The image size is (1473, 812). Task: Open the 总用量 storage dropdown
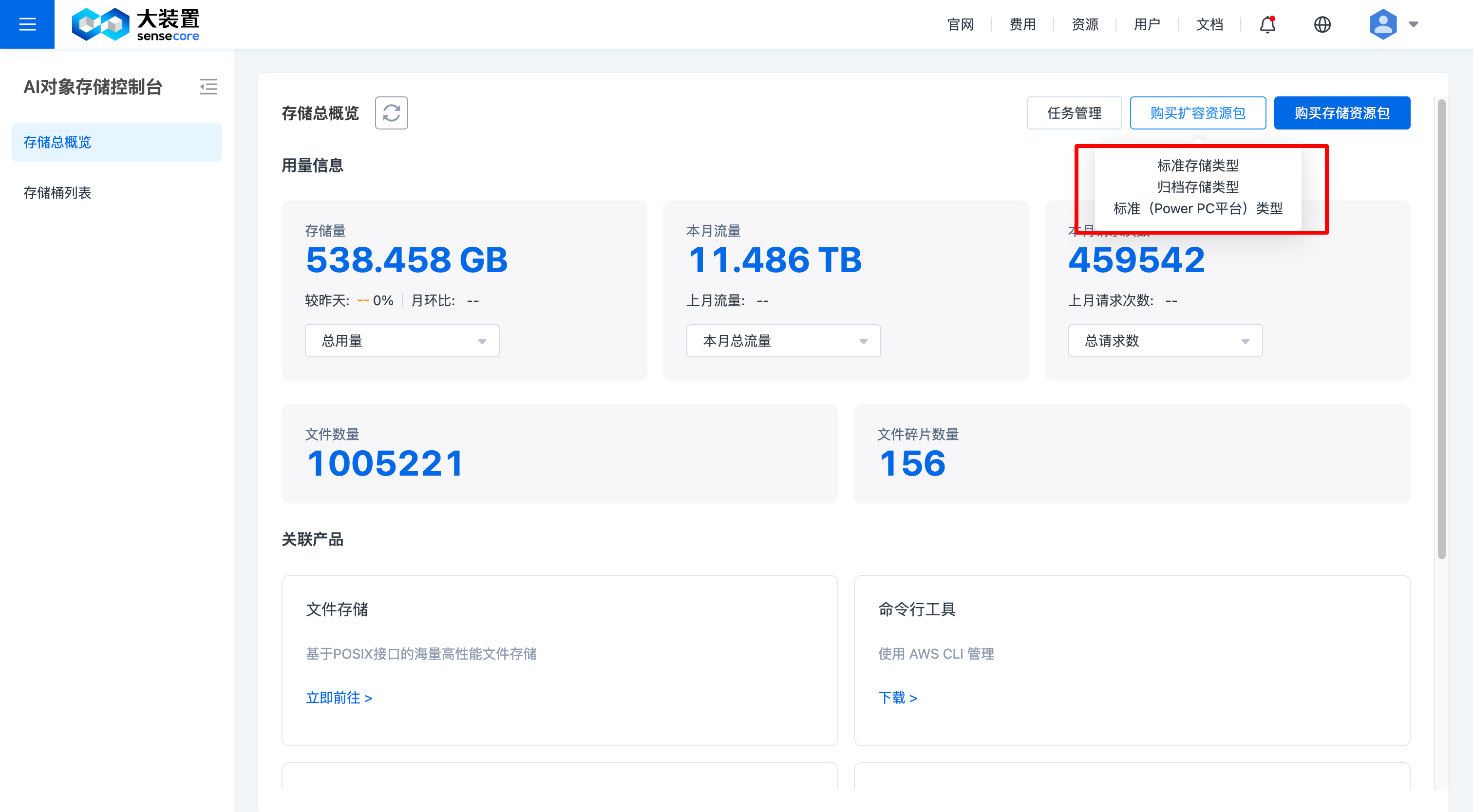pyautogui.click(x=402, y=341)
